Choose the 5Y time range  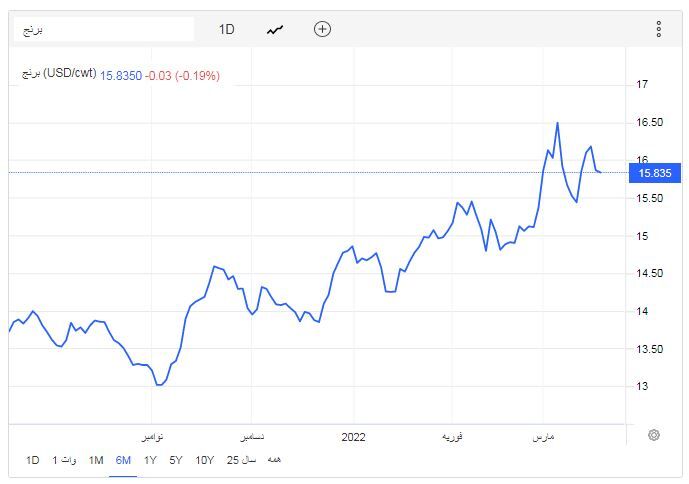pyautogui.click(x=176, y=460)
